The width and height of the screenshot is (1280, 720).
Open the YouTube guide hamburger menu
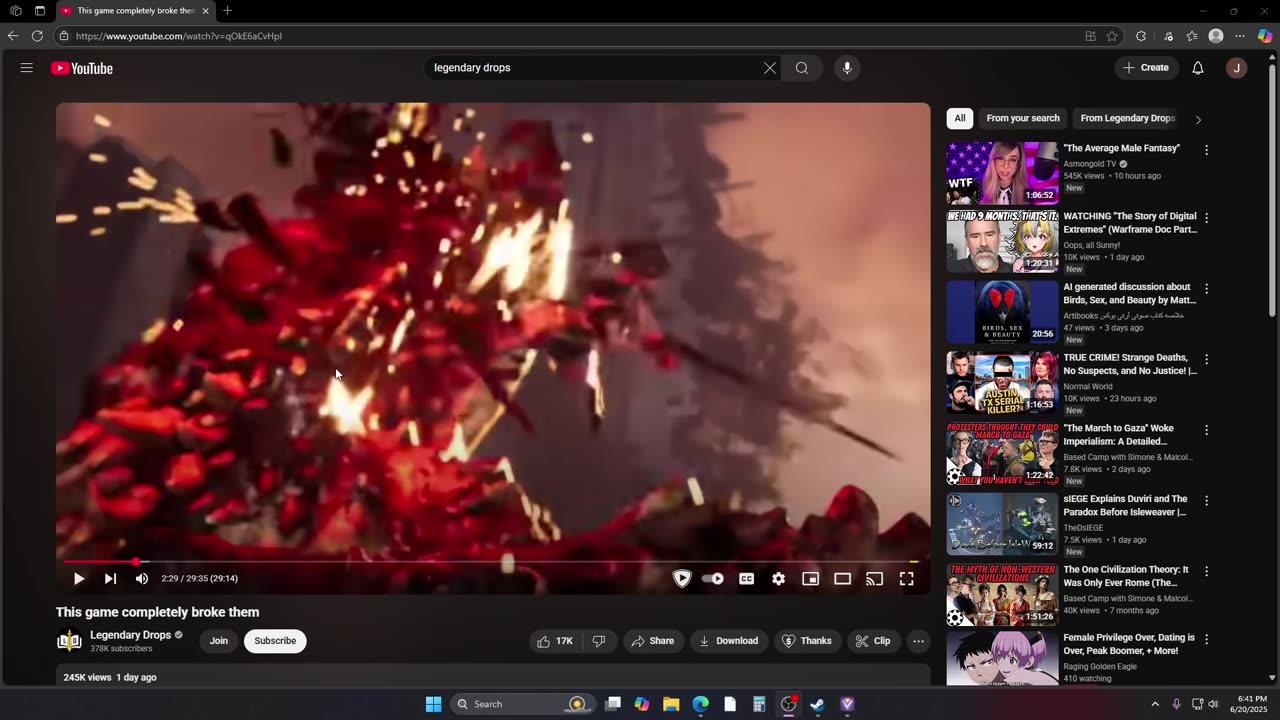27,68
